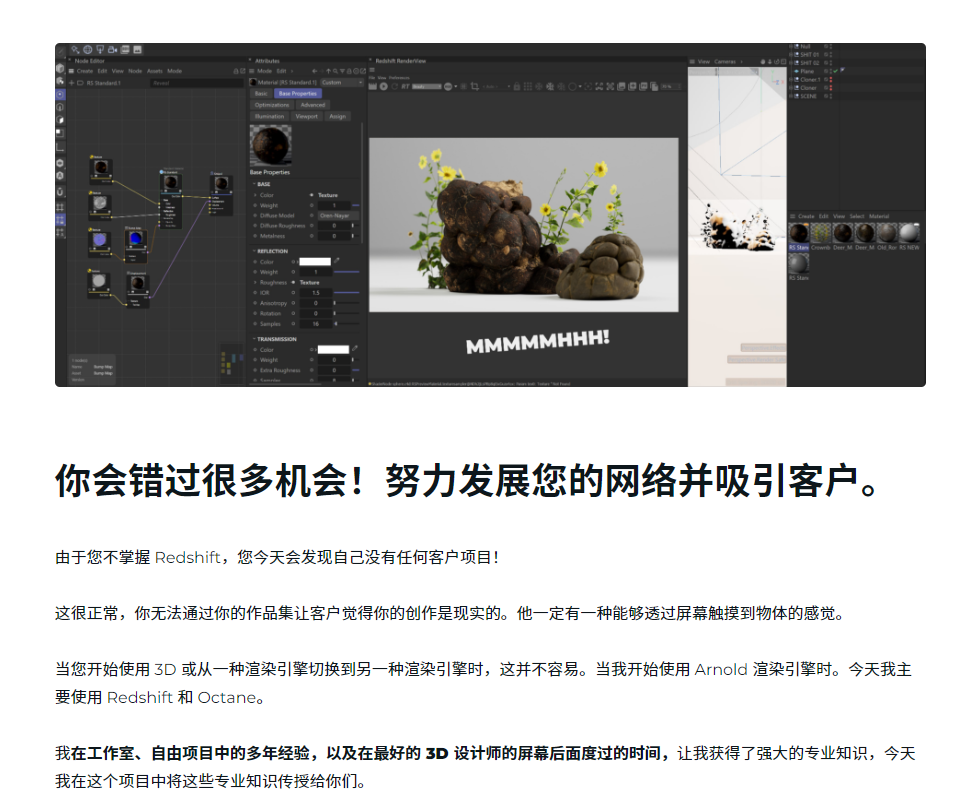Select the Plane object in object manager

807,71
